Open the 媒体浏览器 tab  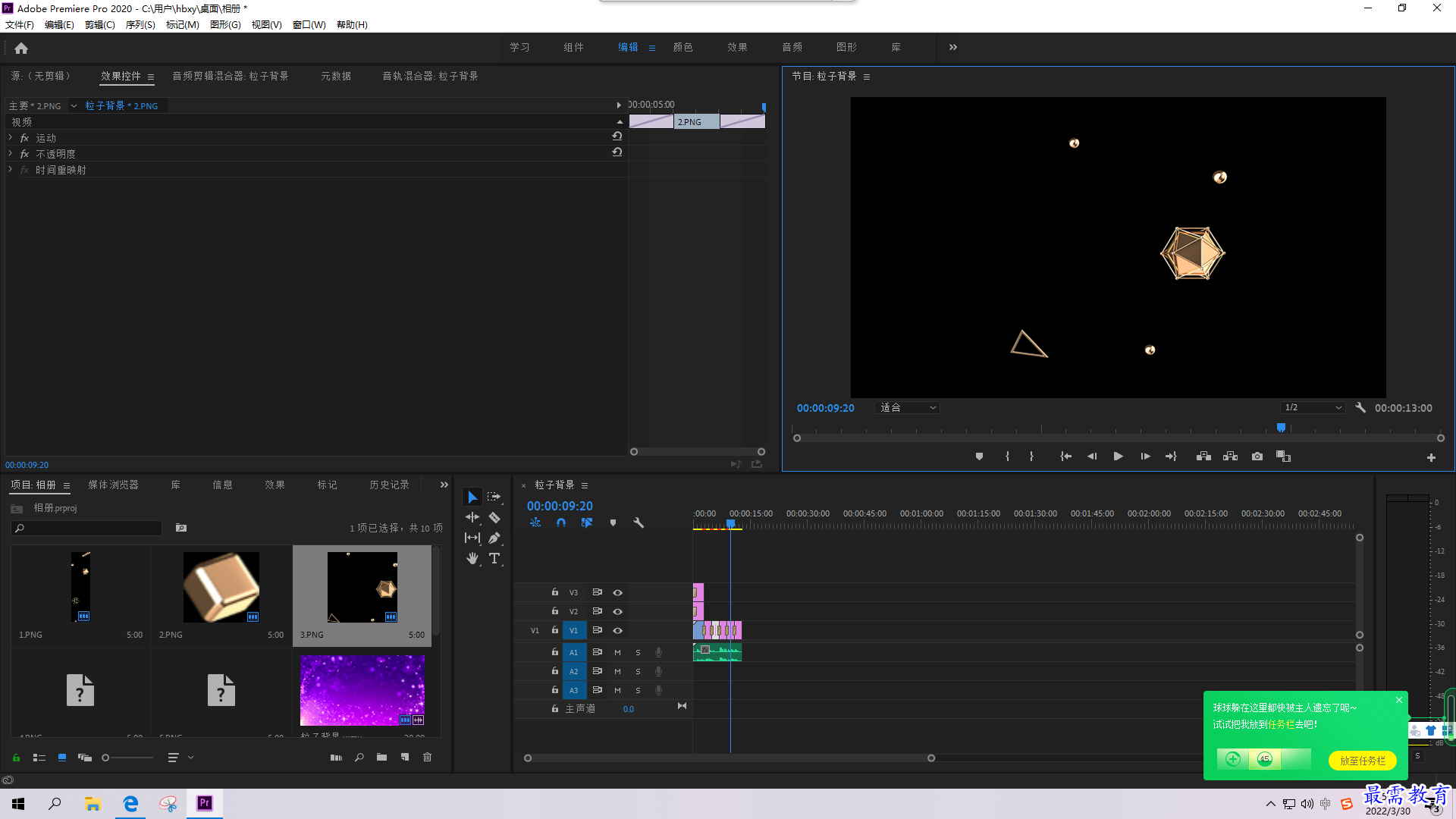pyautogui.click(x=113, y=485)
